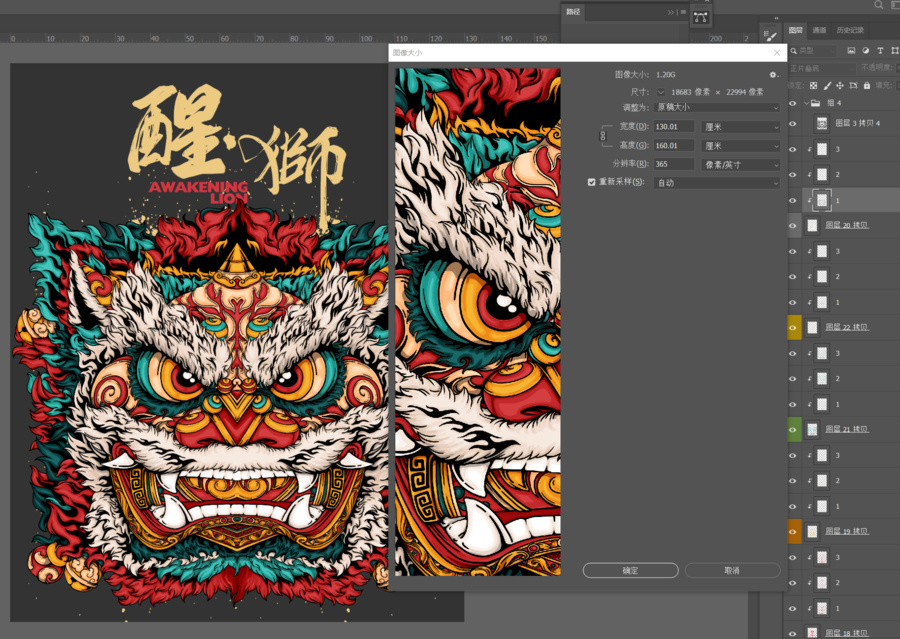Select the 图层 19 拷贝 layer name
This screenshot has height=639, width=900.
[x=847, y=532]
